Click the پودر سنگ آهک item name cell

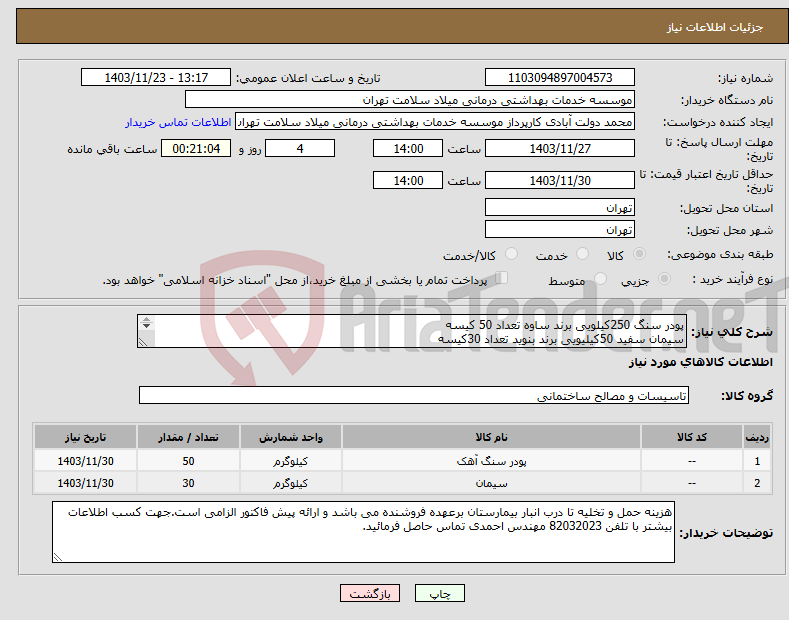491,460
